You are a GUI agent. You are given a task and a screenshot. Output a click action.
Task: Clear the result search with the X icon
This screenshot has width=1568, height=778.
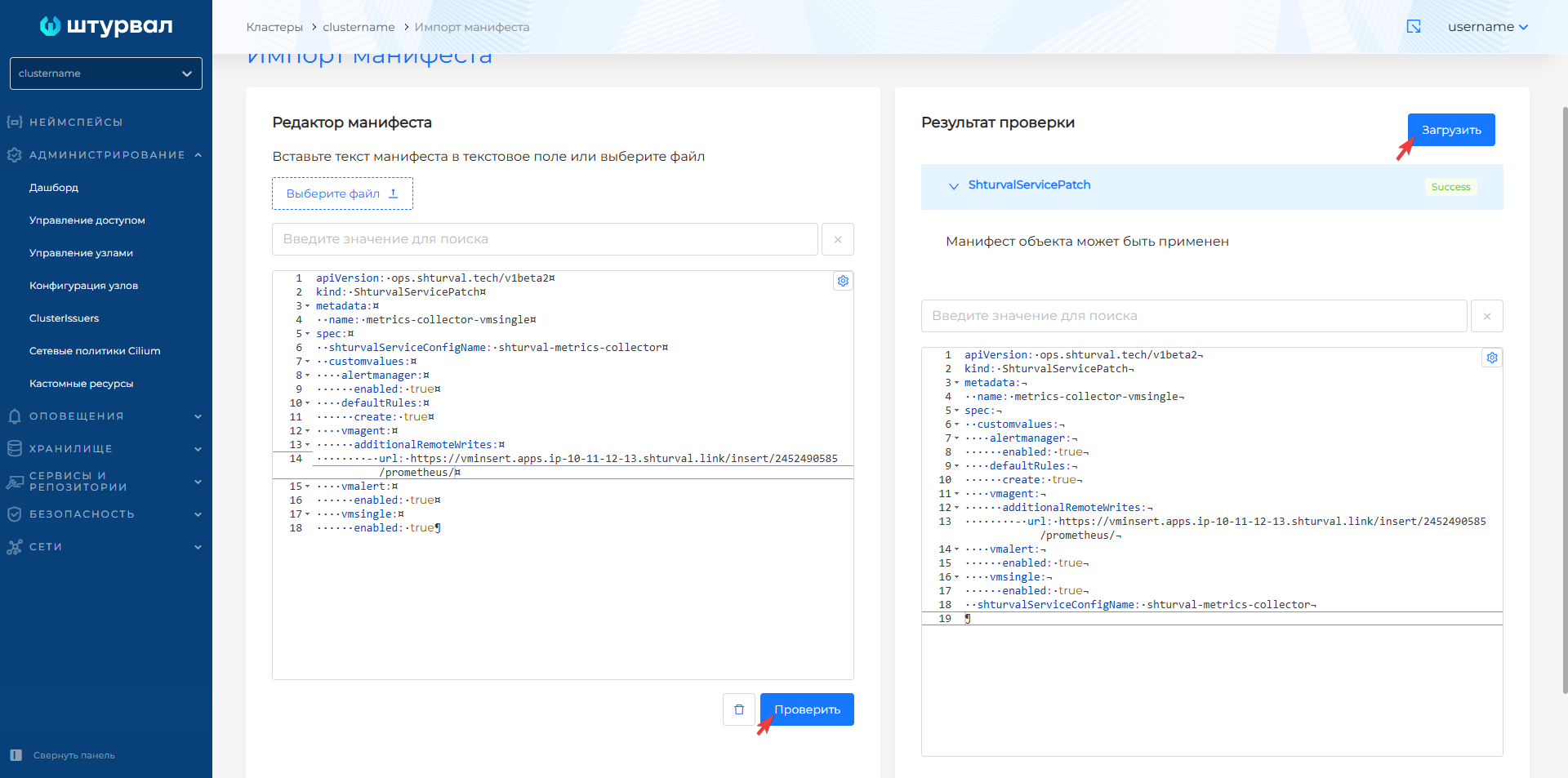[1487, 315]
